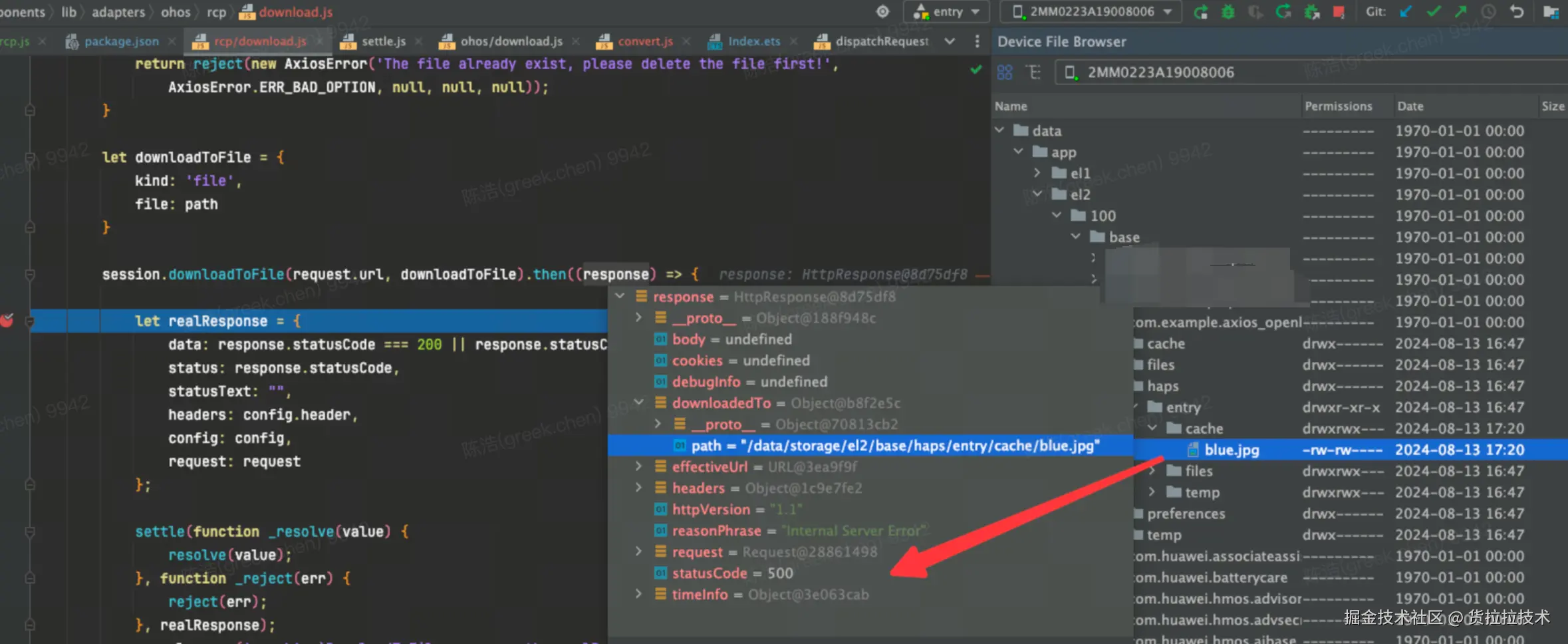Collapse the base folder node
This screenshot has width=1568, height=644.
click(1075, 237)
